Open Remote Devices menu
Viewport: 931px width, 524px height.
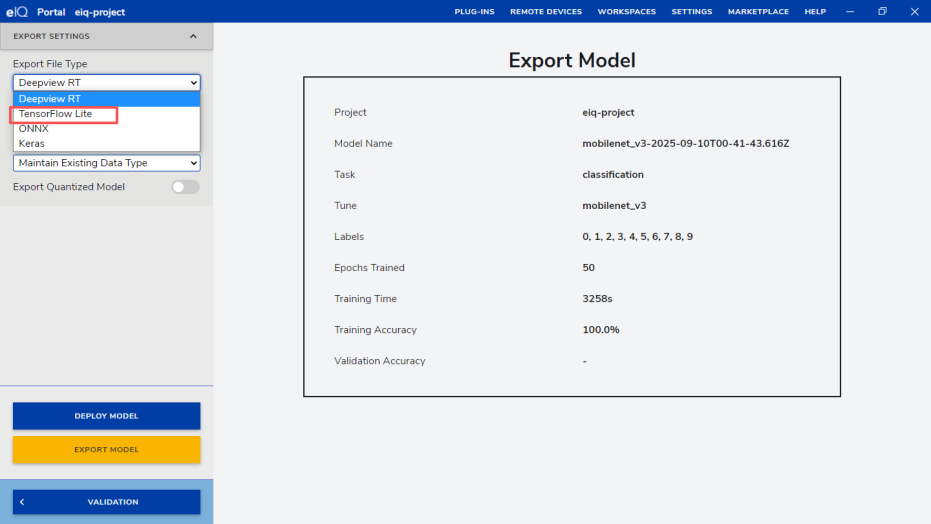pos(546,12)
